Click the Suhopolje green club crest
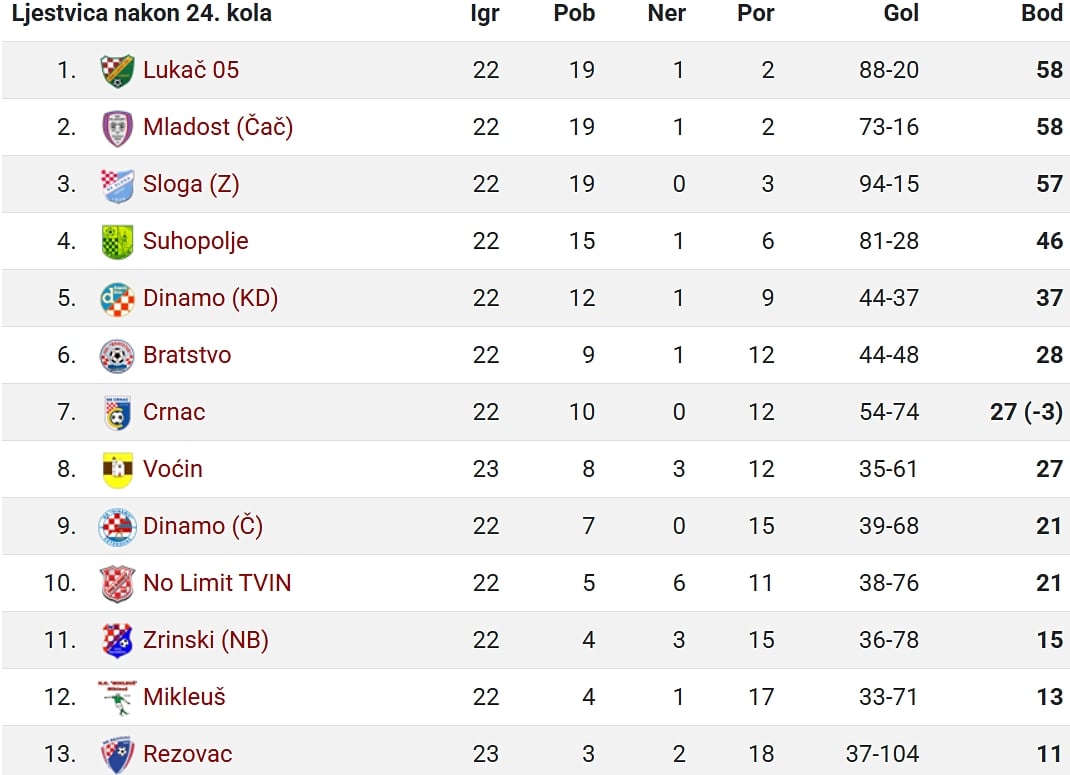The width and height of the screenshot is (1070, 775). pyautogui.click(x=117, y=242)
